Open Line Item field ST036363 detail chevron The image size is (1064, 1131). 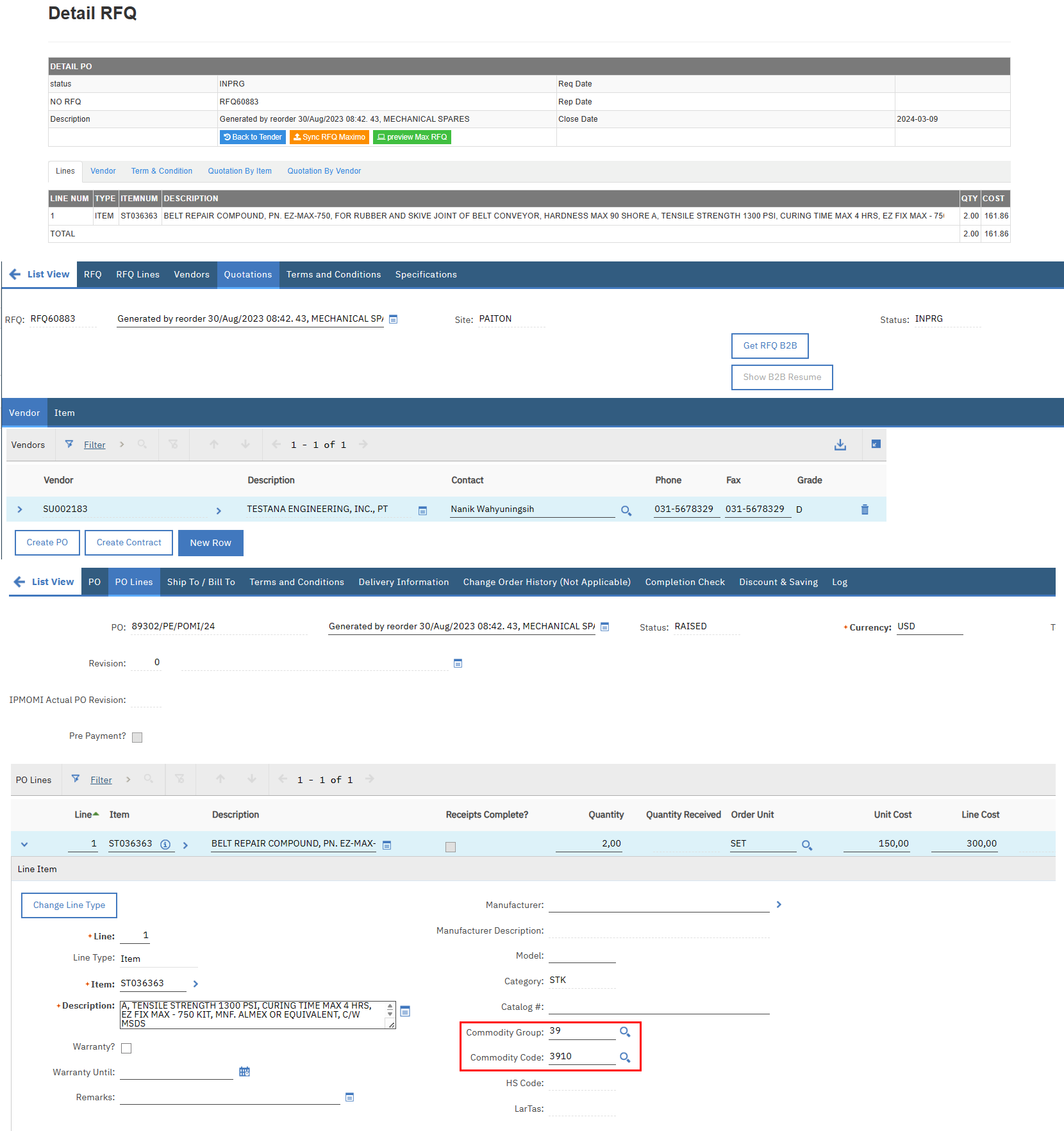(x=195, y=984)
